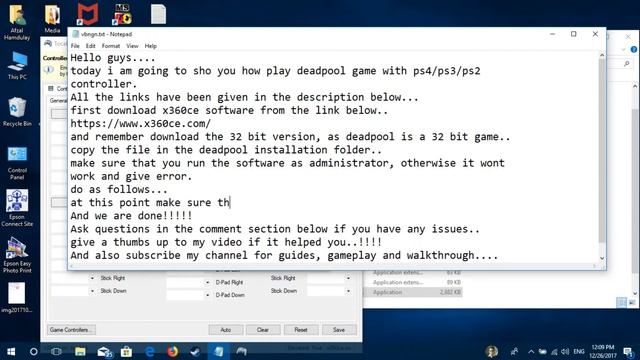This screenshot has width=640, height=360.
Task: Click the D-Pad Down input field
Action: [185, 295]
